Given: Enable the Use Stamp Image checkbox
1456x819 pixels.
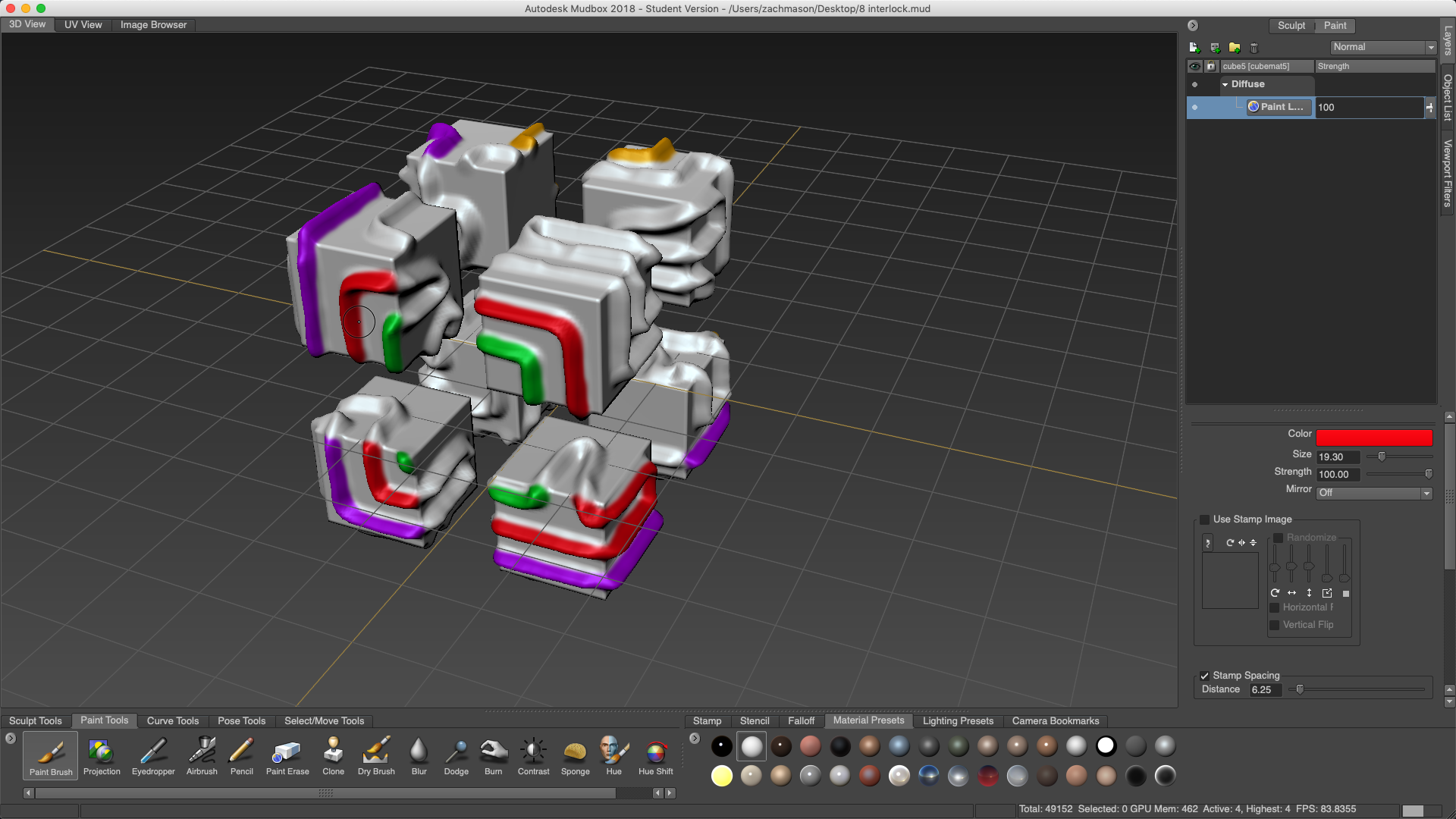Looking at the screenshot, I should point(1204,519).
